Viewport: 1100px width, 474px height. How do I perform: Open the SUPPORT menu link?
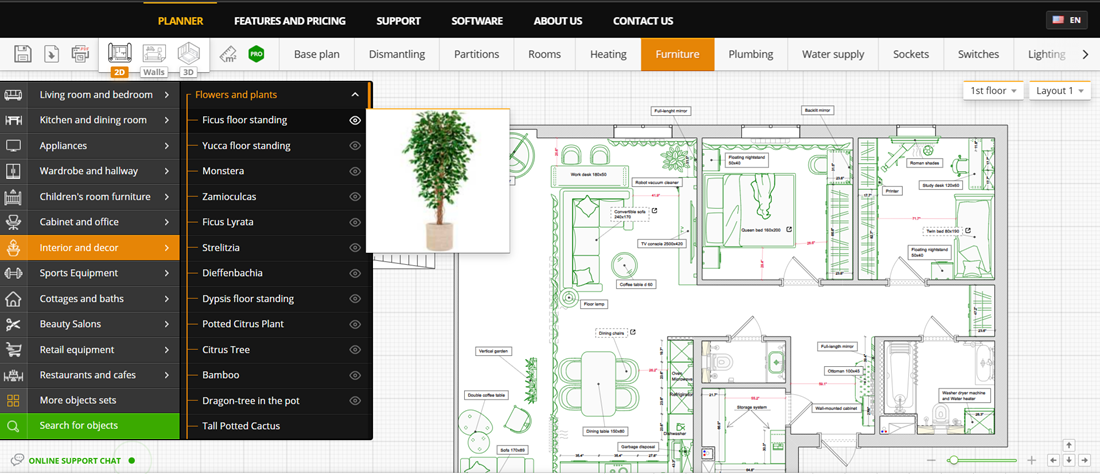click(x=398, y=21)
